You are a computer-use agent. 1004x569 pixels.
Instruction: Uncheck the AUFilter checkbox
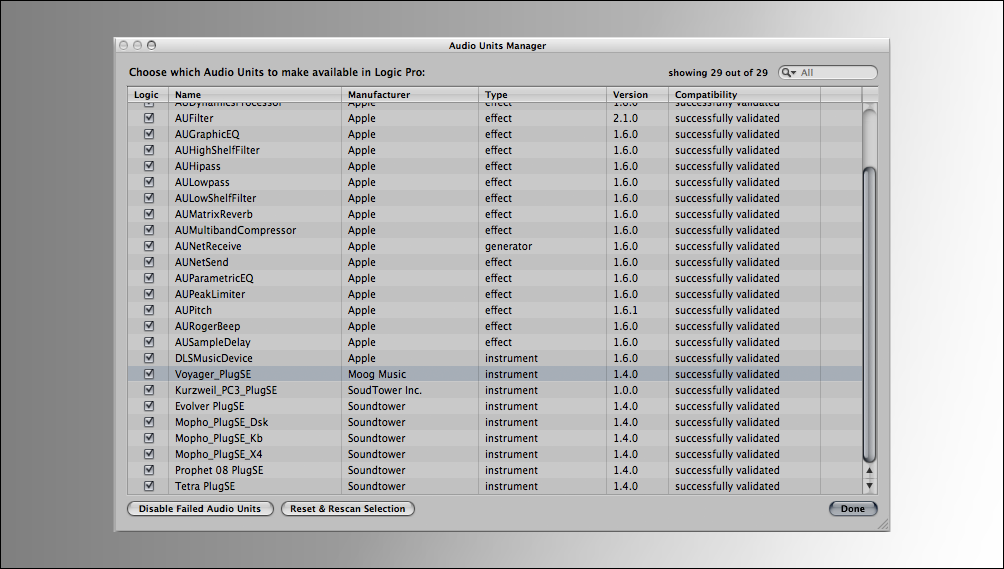coord(149,118)
